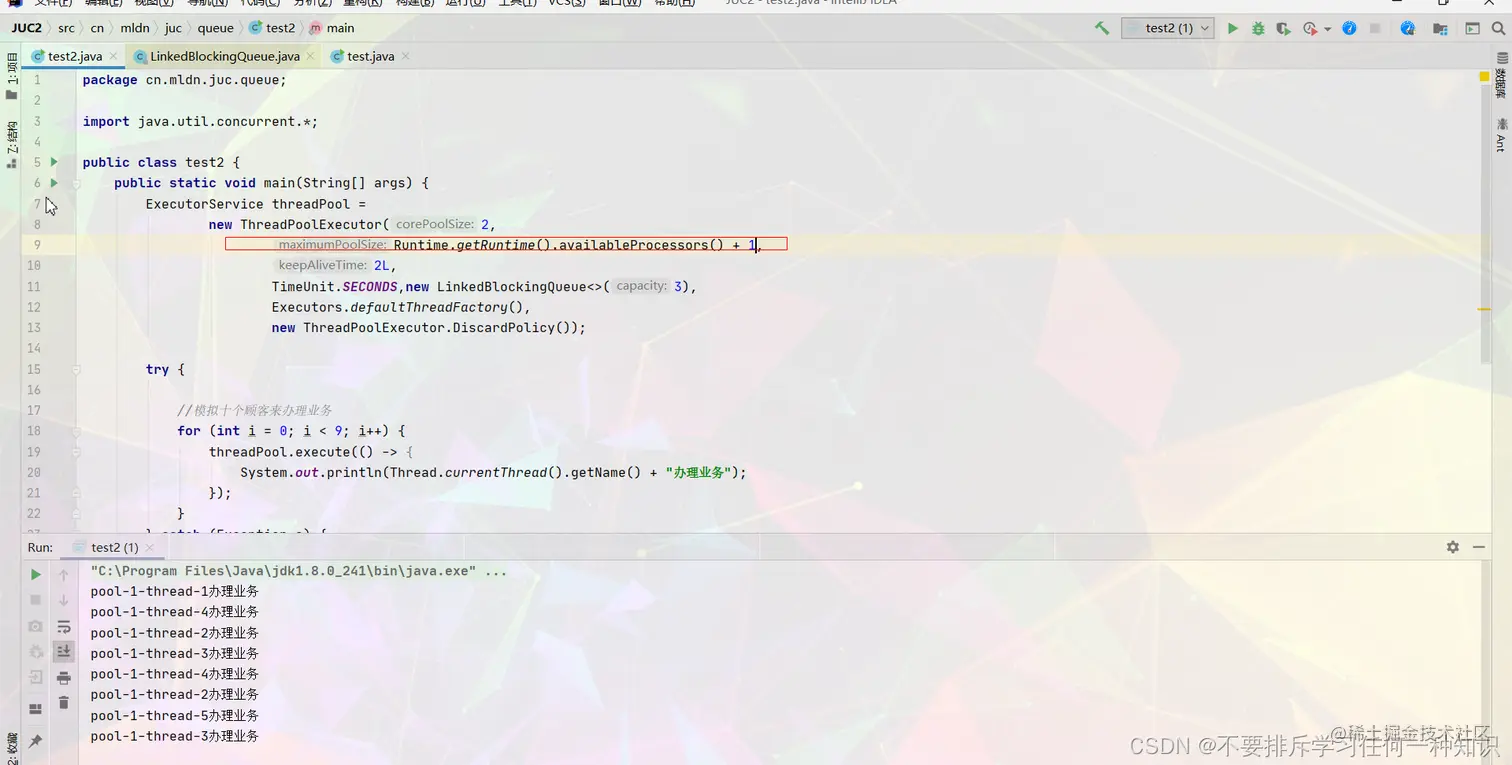Click the green hammer Build Project icon
The width and height of the screenshot is (1512, 765).
1102,28
